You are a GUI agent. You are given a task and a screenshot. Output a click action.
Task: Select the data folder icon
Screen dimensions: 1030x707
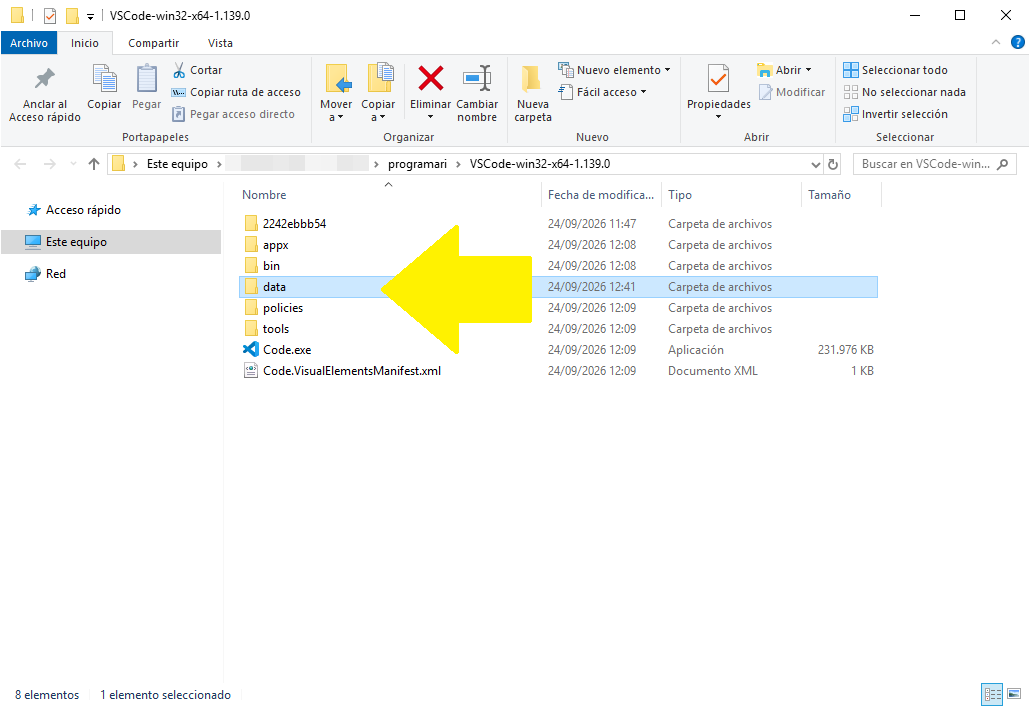pos(250,286)
